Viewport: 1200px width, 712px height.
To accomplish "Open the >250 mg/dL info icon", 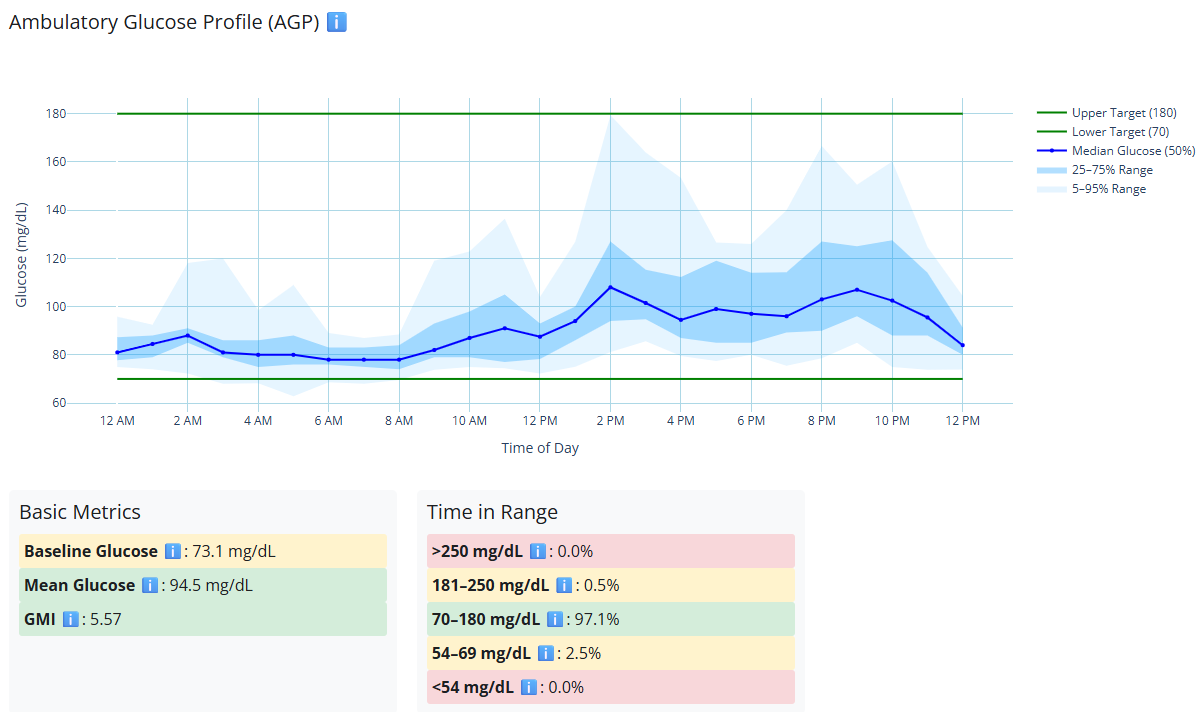I will (x=537, y=551).
